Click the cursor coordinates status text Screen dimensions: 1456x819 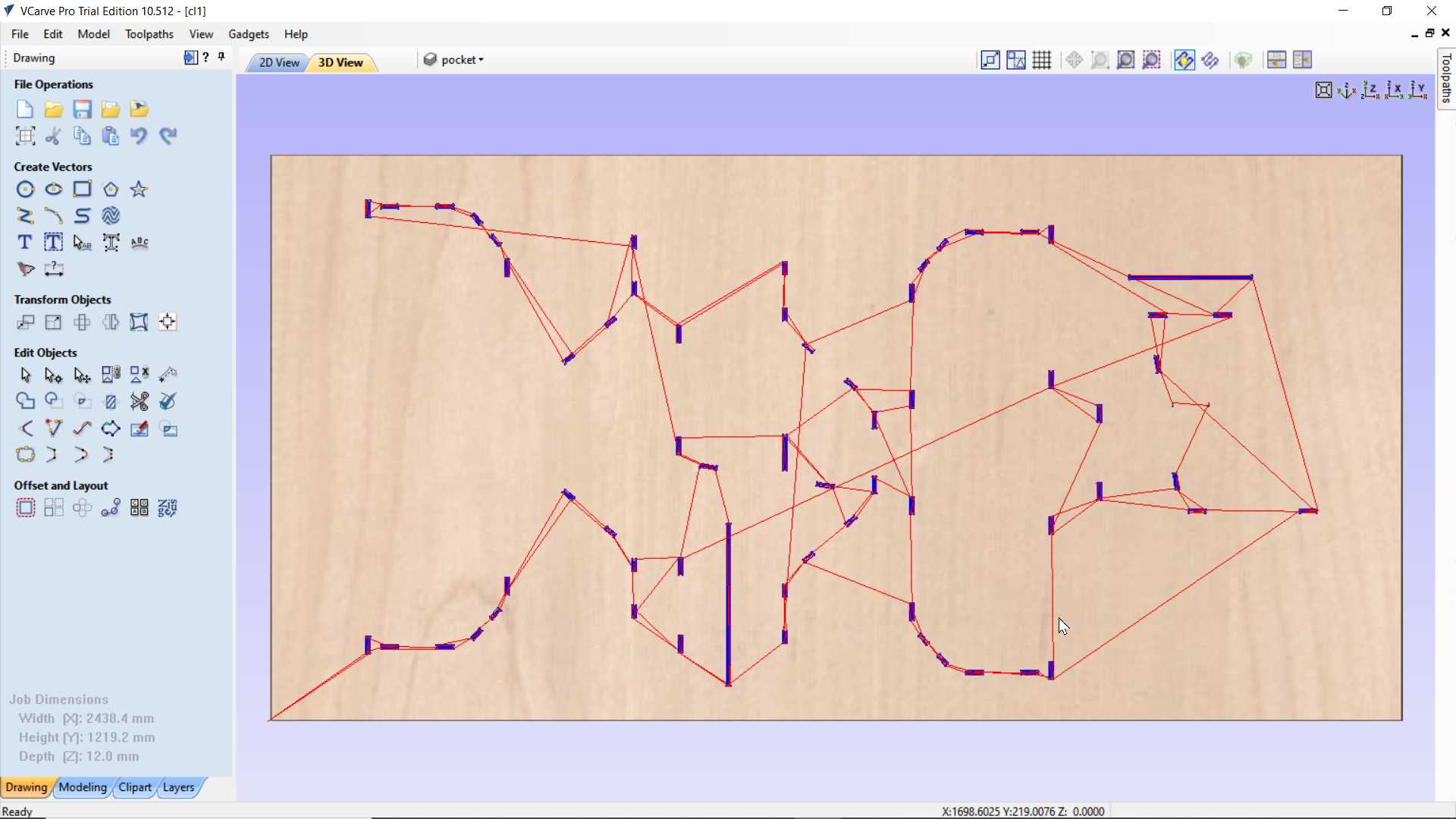(1023, 811)
